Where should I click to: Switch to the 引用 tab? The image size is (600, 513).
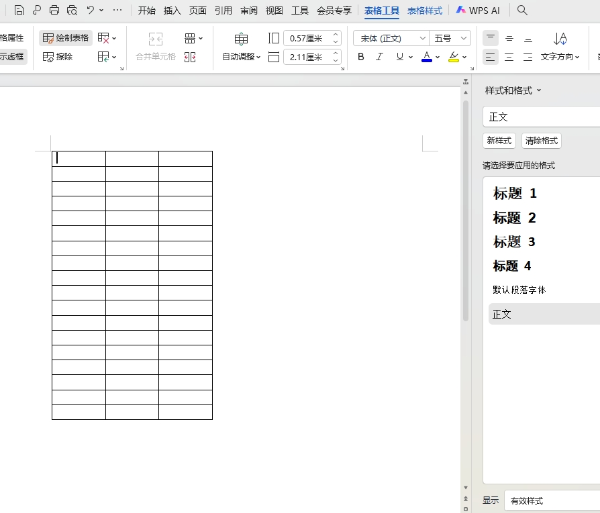(223, 11)
